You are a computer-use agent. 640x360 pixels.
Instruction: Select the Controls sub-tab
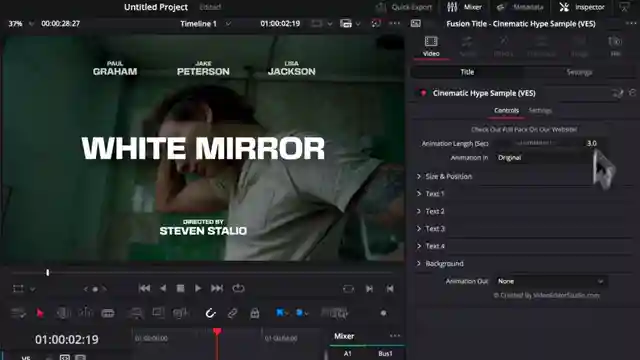(x=506, y=111)
